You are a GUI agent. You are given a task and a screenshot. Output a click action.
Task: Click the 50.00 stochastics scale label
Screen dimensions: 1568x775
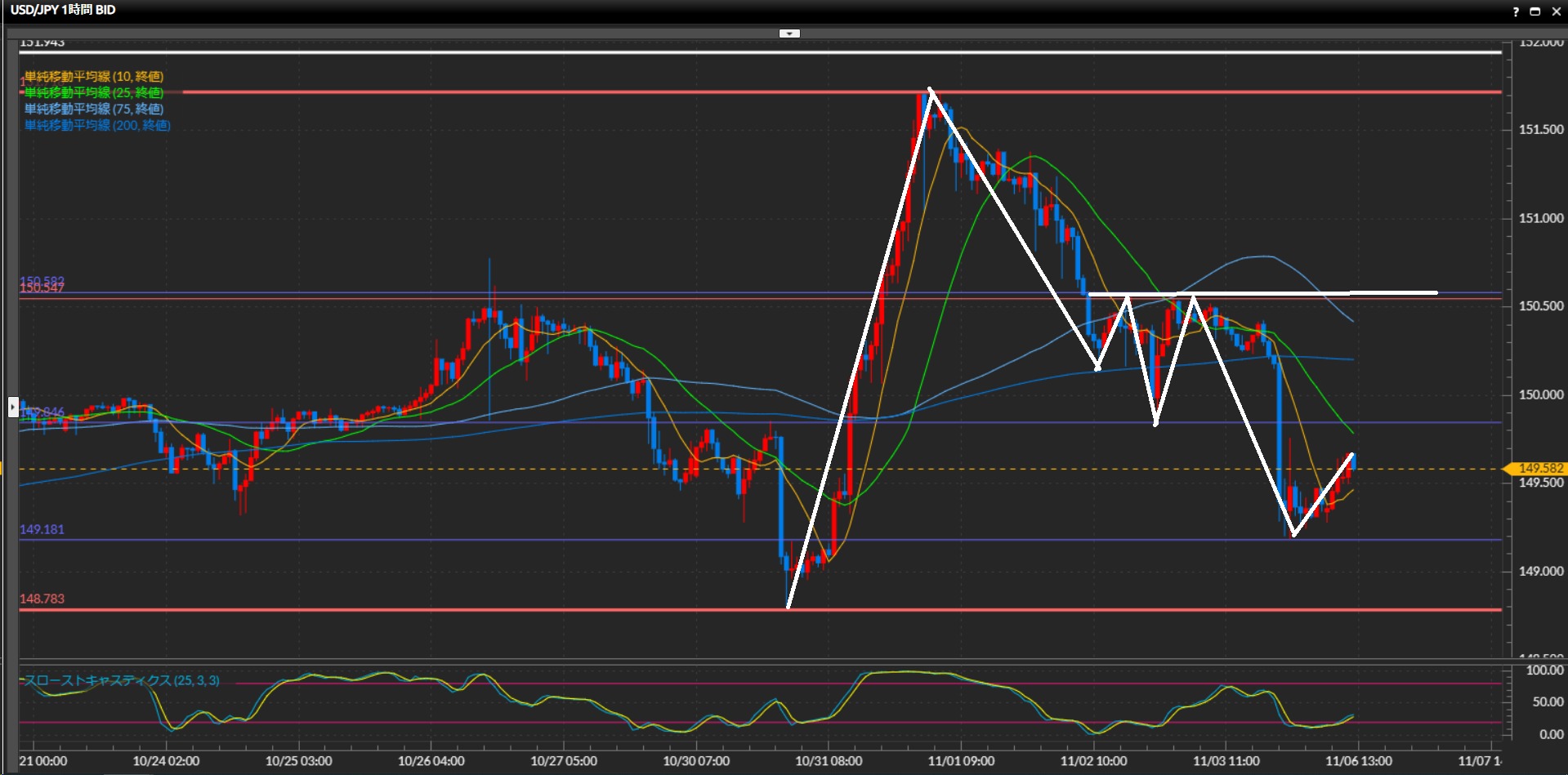(x=1548, y=702)
